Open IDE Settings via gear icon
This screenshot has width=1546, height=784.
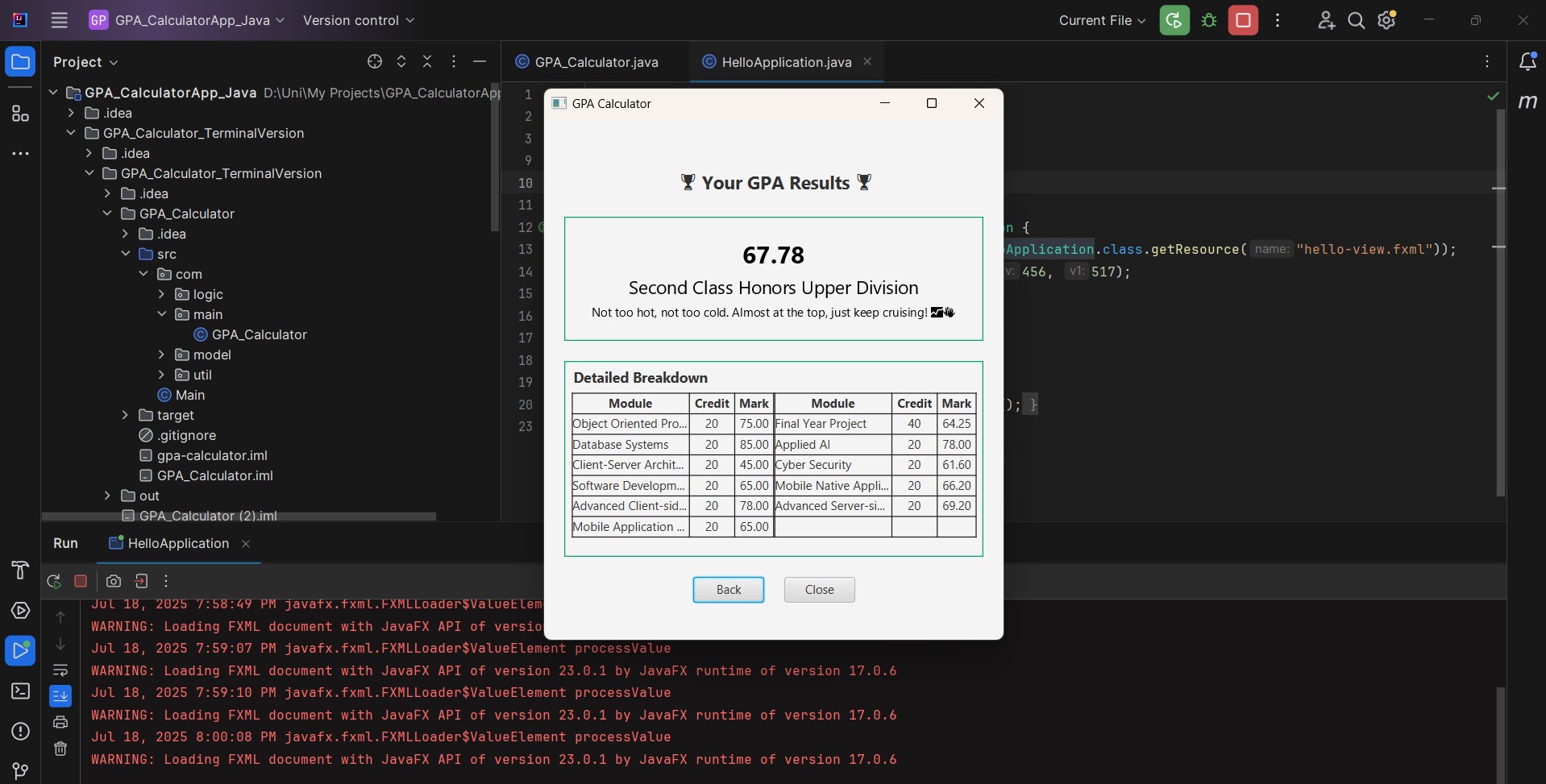[x=1386, y=20]
